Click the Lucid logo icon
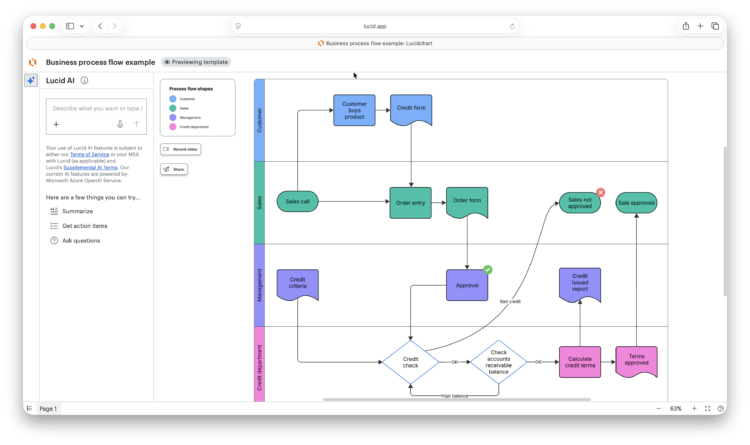750x445 pixels. tap(33, 62)
